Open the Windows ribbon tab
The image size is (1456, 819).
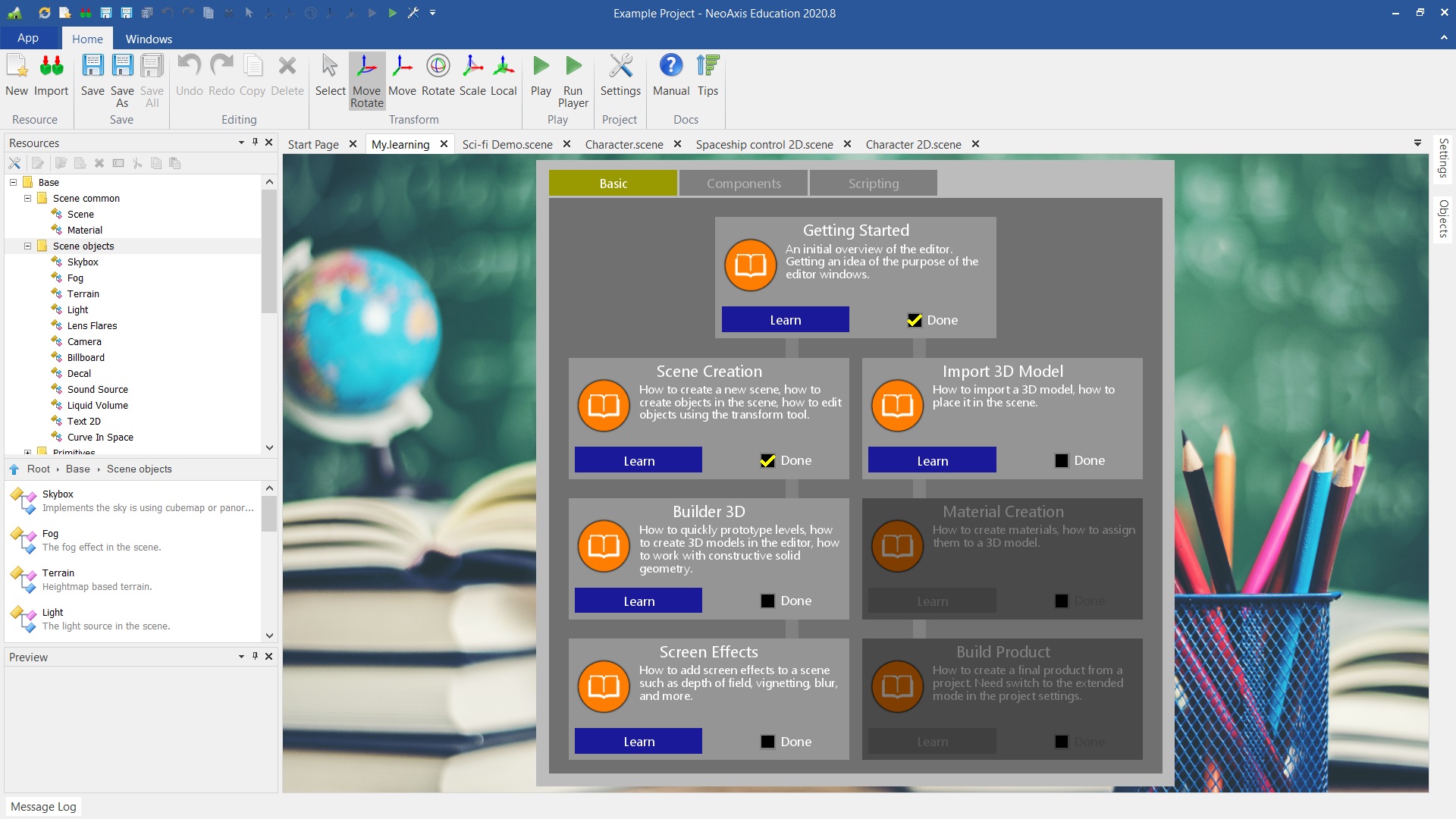tap(149, 39)
